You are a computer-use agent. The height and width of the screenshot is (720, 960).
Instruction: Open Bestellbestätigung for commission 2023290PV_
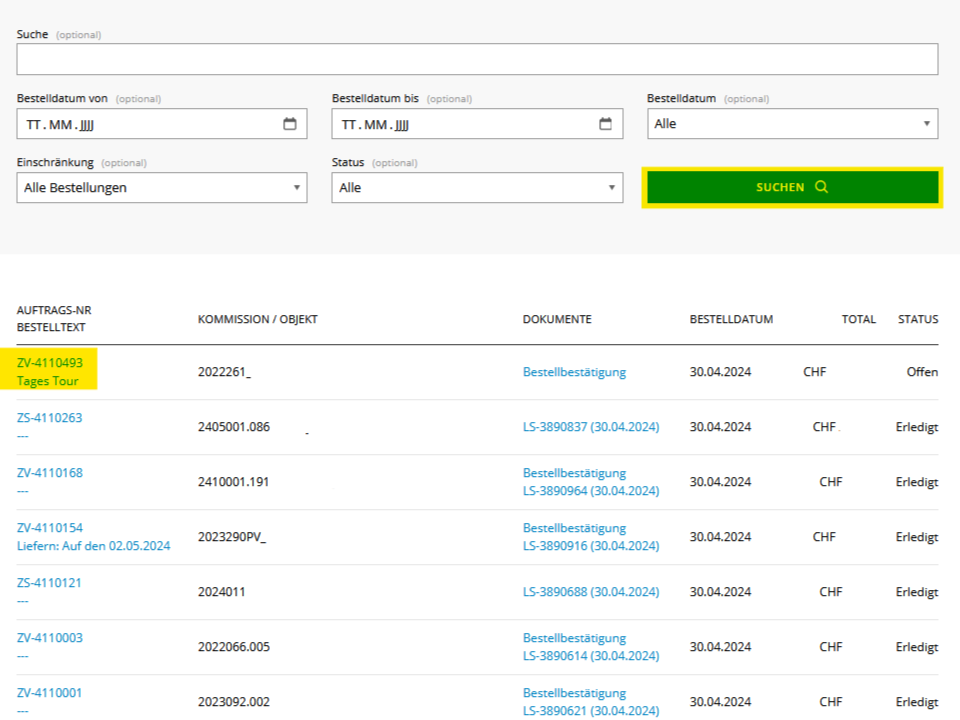coord(574,528)
